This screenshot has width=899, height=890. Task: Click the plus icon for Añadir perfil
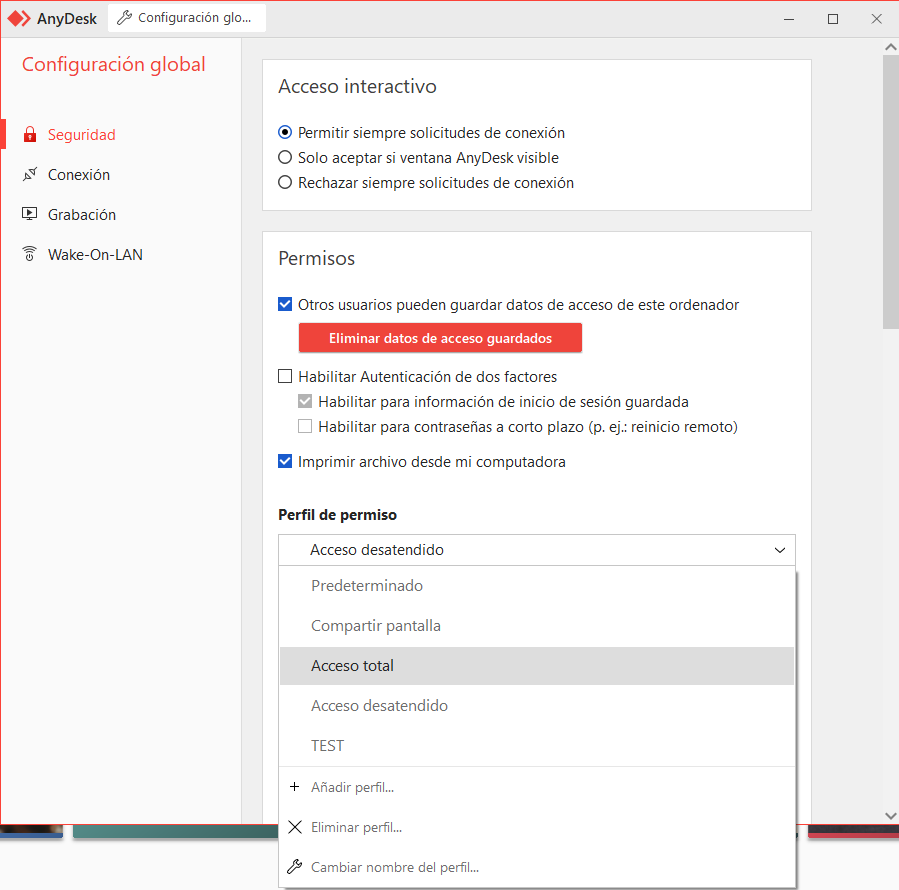click(295, 787)
